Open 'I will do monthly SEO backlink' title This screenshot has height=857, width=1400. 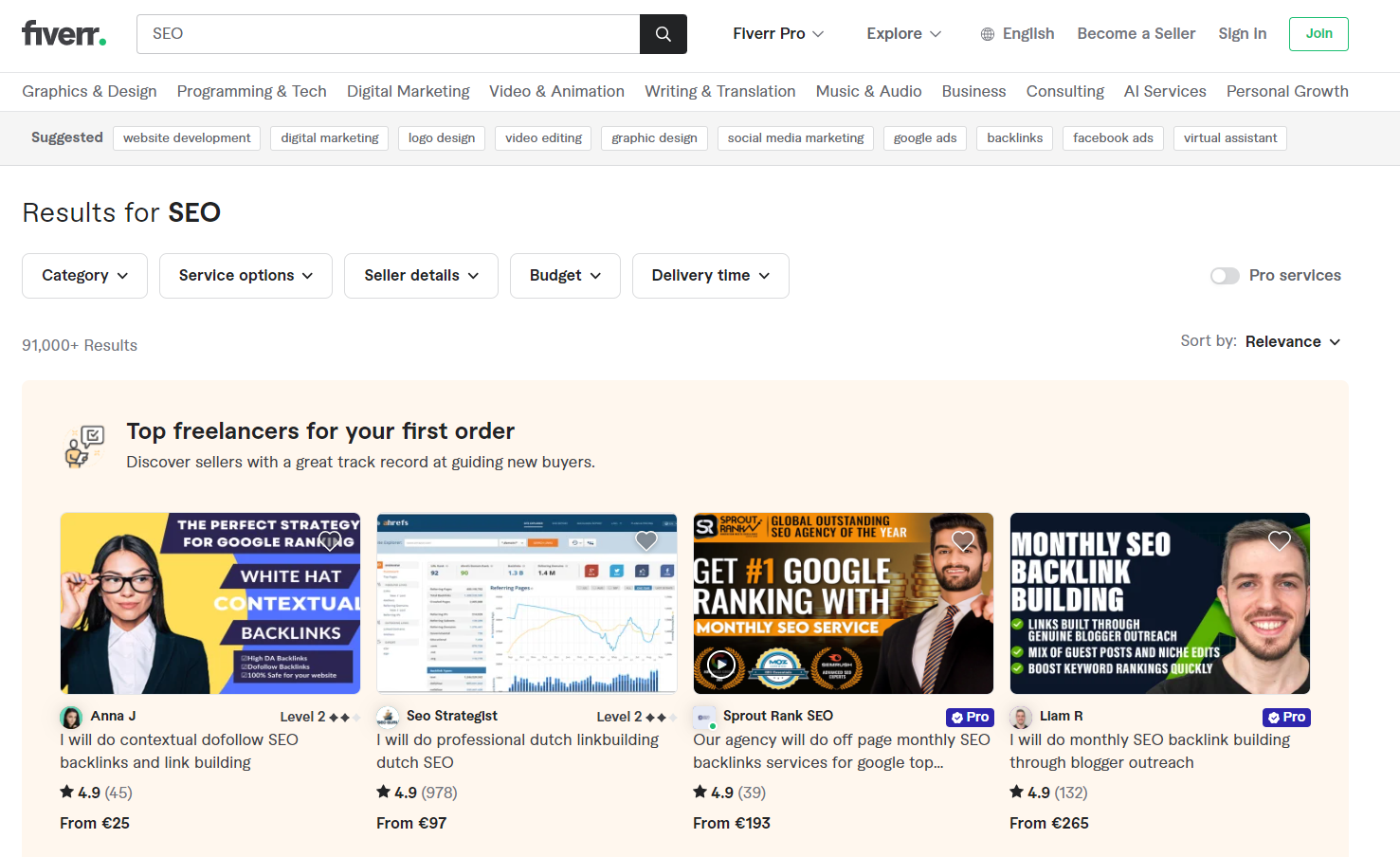pyautogui.click(x=1150, y=751)
